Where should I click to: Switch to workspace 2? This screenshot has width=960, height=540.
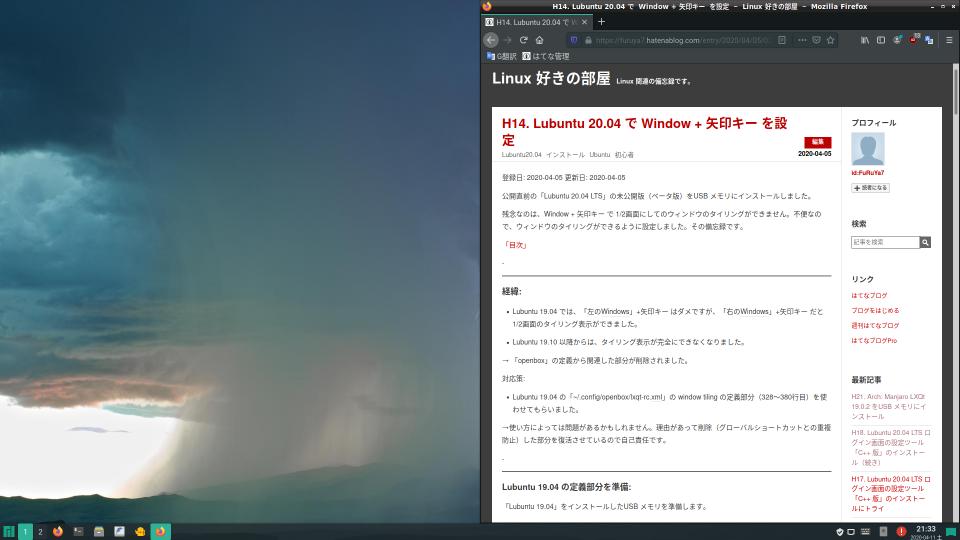pyautogui.click(x=40, y=531)
